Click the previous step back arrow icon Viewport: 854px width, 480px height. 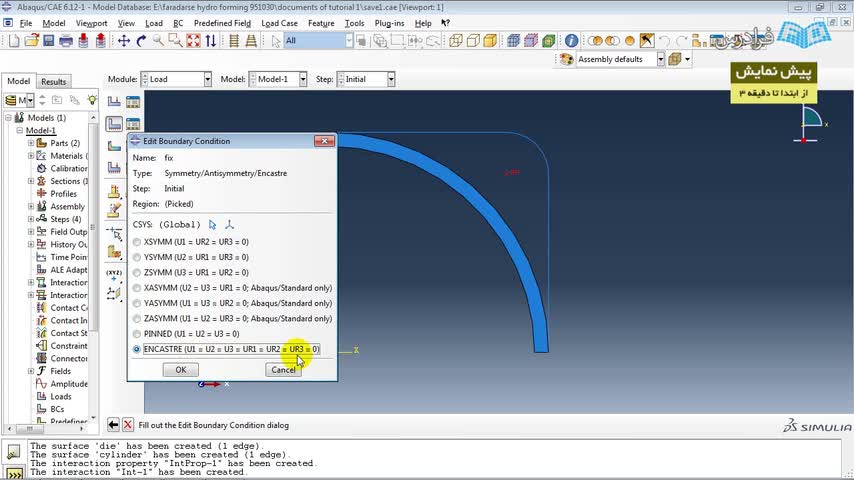click(x=113, y=425)
